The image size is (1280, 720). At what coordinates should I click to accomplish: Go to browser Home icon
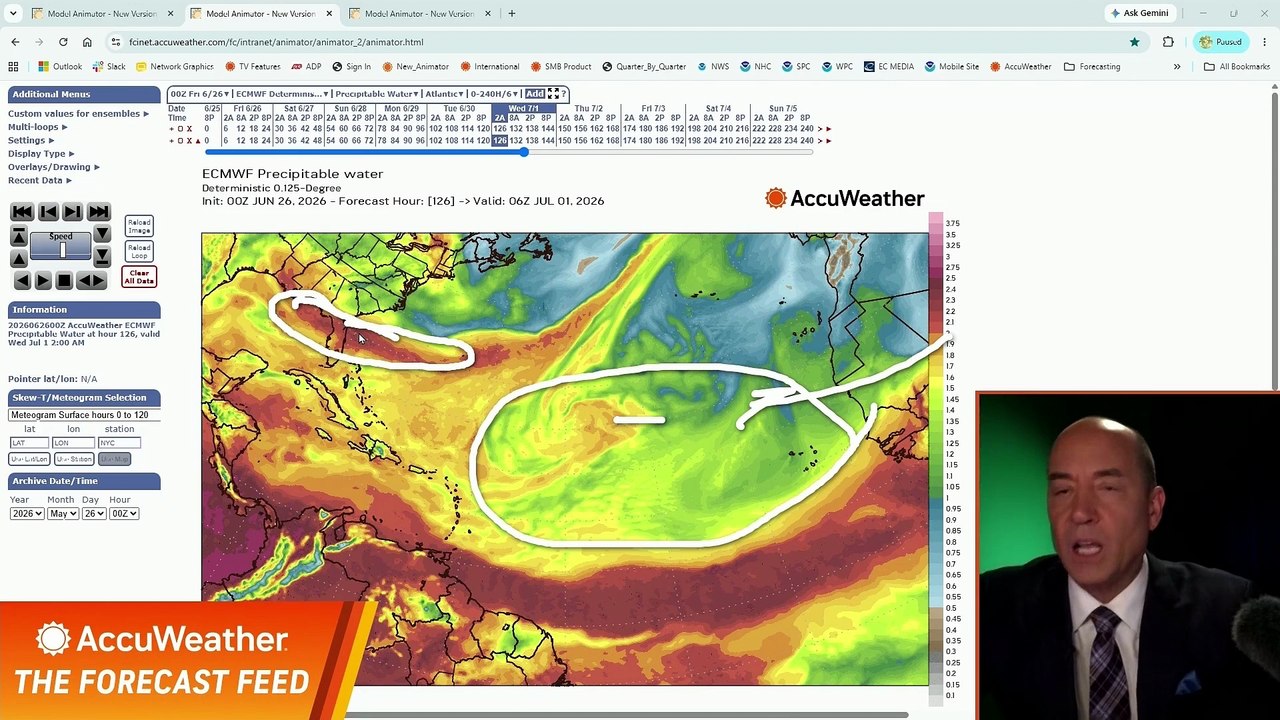point(87,42)
